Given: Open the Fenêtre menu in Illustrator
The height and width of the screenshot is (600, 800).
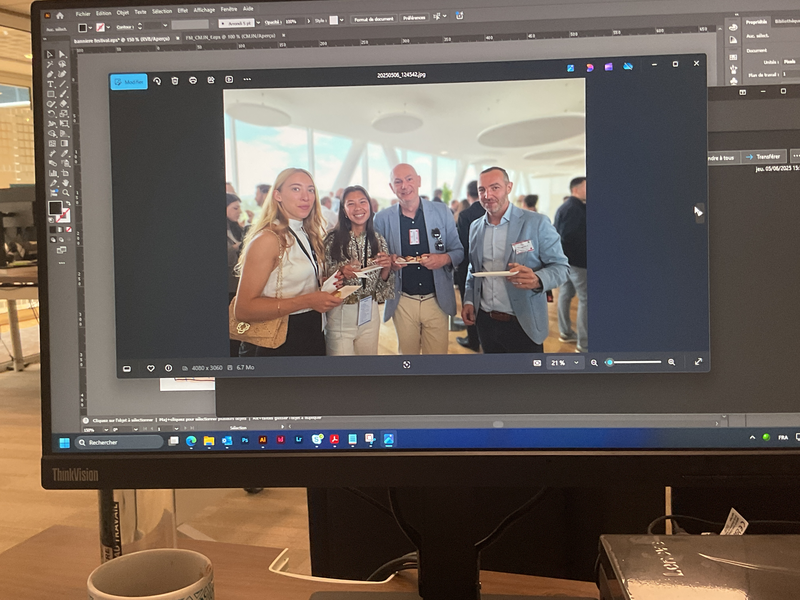Looking at the screenshot, I should point(227,9).
